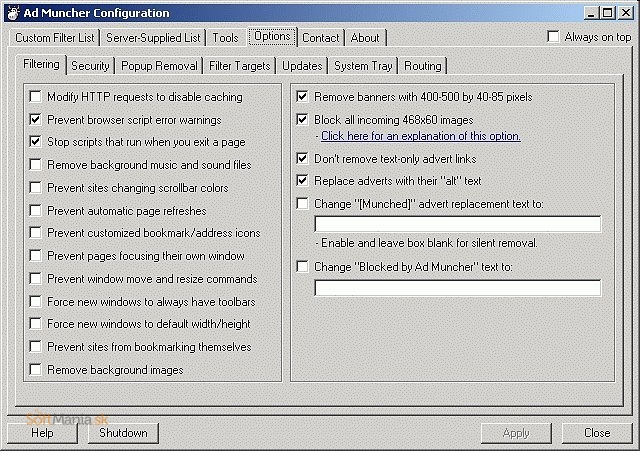Enable Always on top checkbox
Screen dimensions: 640x451
tap(553, 36)
